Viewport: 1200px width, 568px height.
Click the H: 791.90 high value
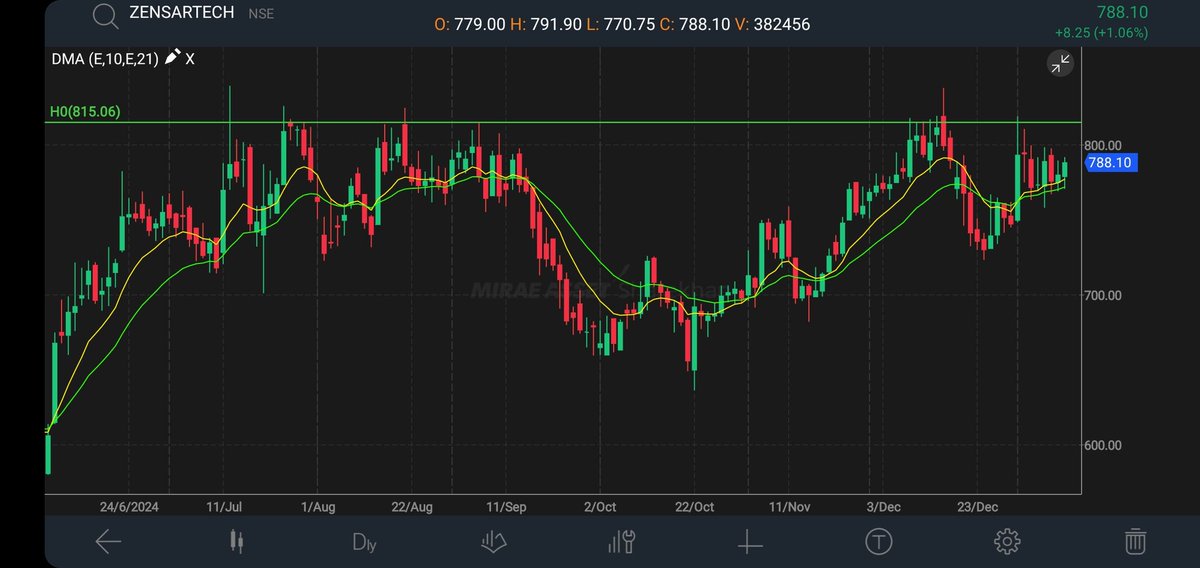pyautogui.click(x=545, y=24)
